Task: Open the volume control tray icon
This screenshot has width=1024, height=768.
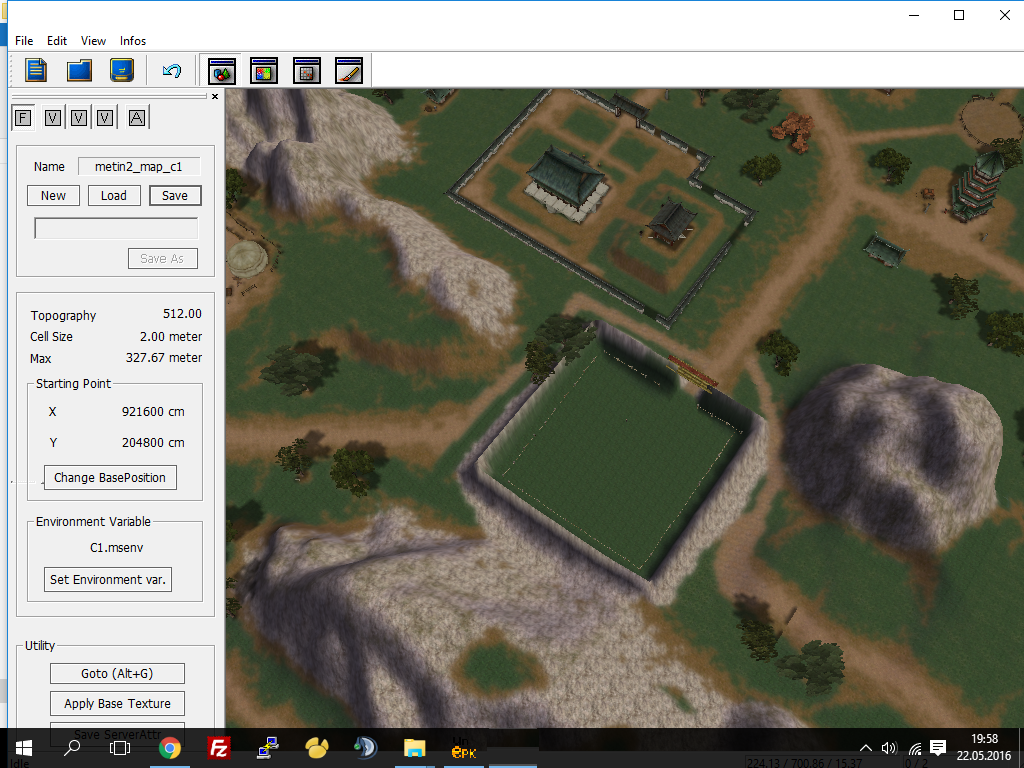Action: 889,748
